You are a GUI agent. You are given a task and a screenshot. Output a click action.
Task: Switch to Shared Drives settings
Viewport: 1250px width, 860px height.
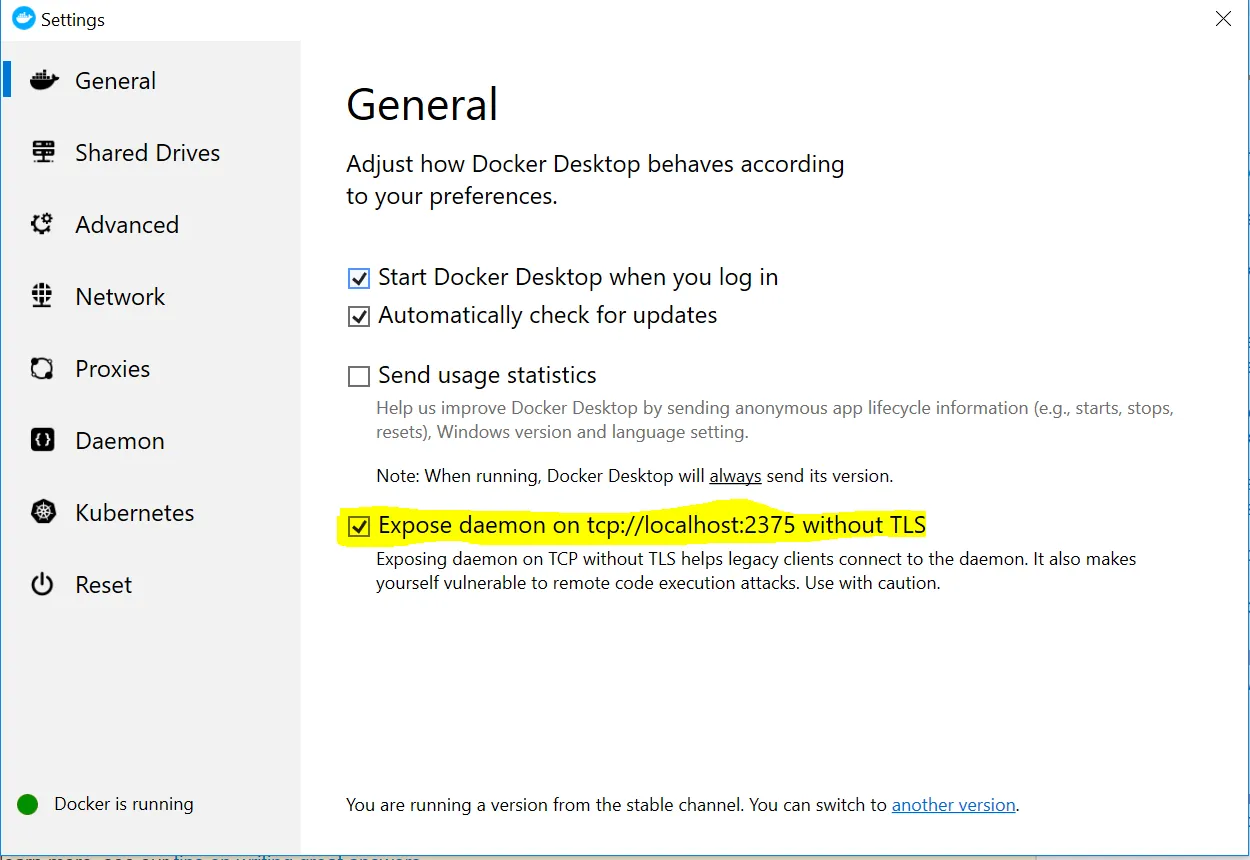[147, 153]
